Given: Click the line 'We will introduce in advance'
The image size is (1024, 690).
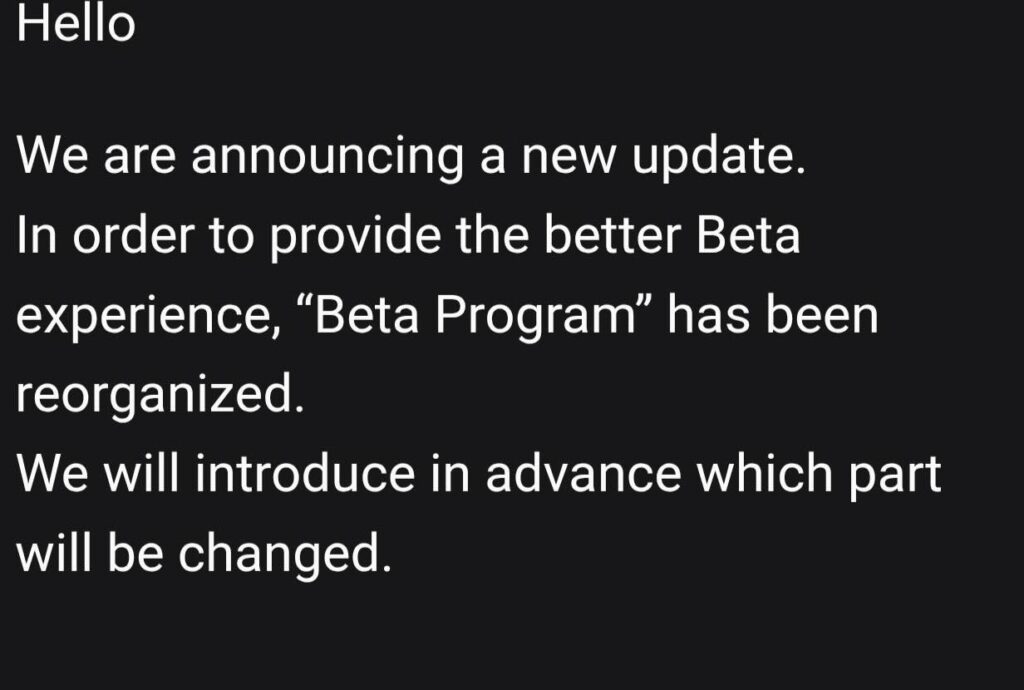Looking at the screenshot, I should pos(478,475).
